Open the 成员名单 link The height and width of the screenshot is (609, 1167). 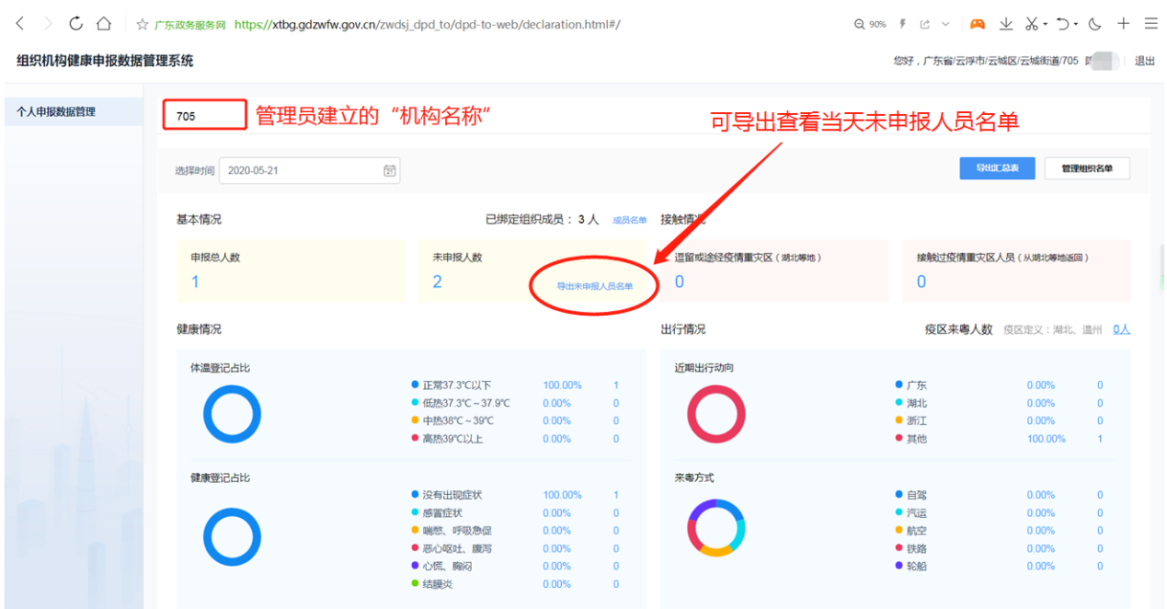click(x=629, y=220)
